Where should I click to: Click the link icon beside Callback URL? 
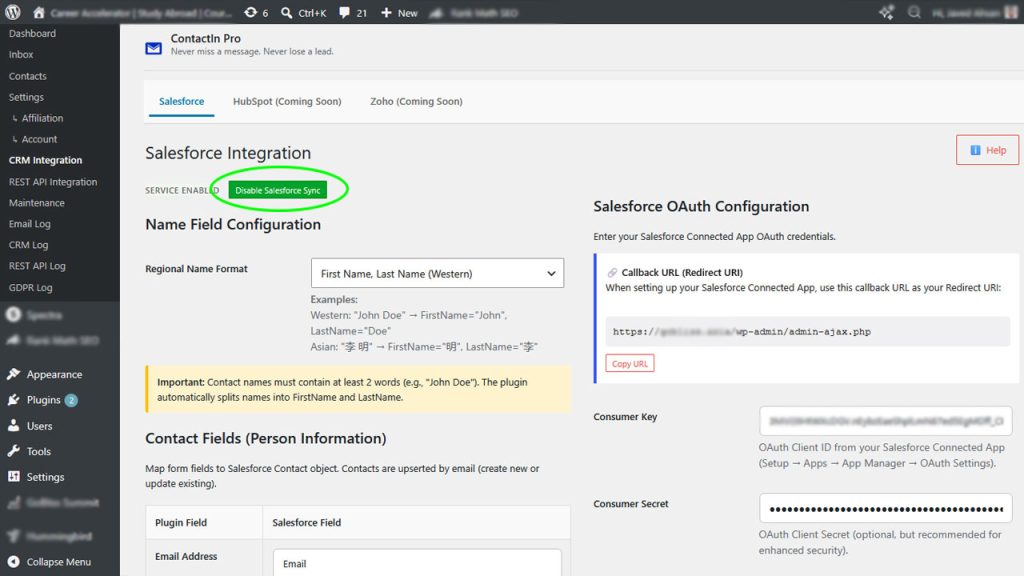click(612, 272)
